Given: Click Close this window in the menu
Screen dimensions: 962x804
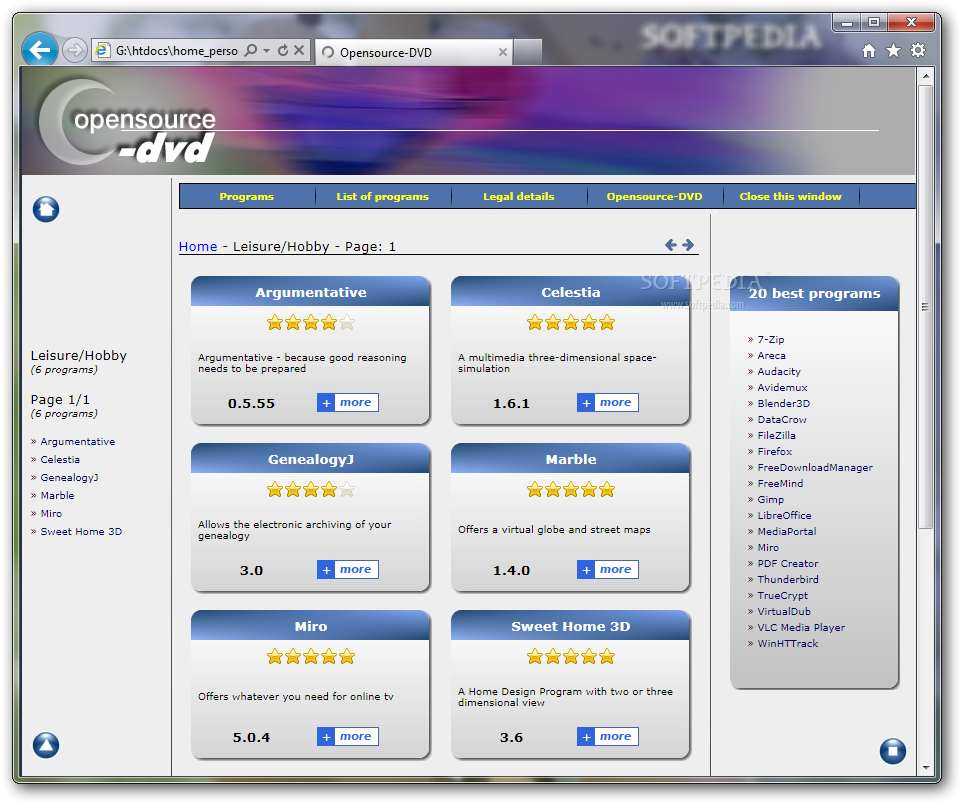Looking at the screenshot, I should [x=791, y=196].
